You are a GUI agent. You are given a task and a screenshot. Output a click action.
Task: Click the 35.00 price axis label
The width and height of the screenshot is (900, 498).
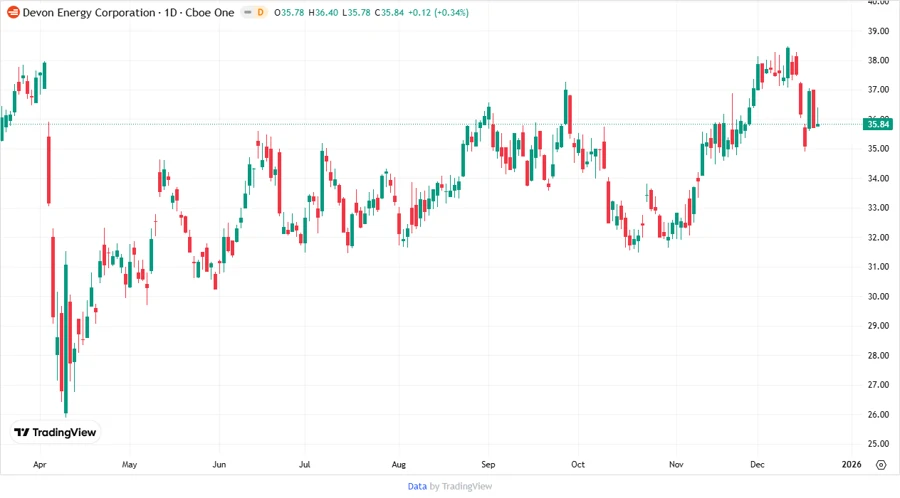pyautogui.click(x=878, y=149)
